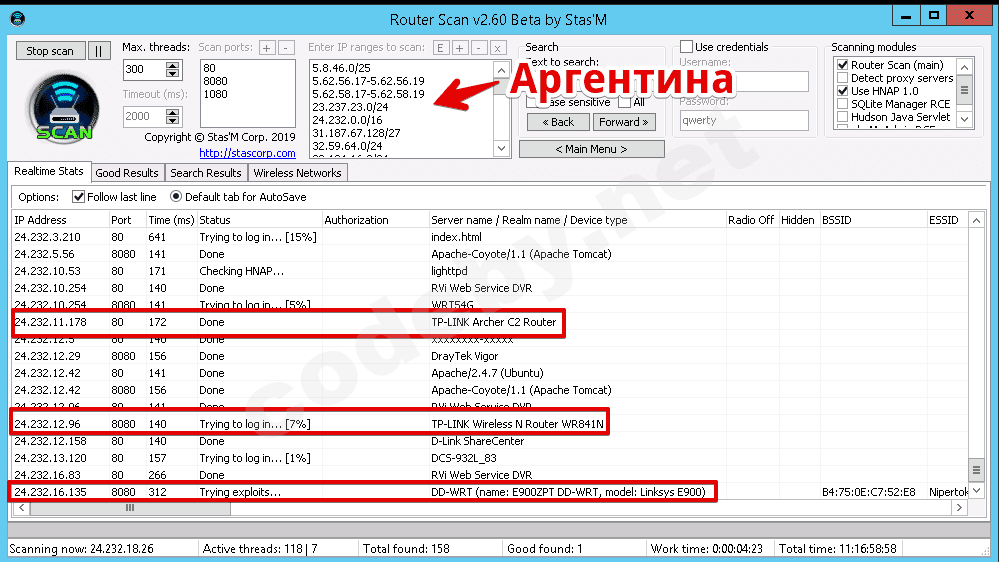Increase Max threads value with up arrow

point(172,65)
